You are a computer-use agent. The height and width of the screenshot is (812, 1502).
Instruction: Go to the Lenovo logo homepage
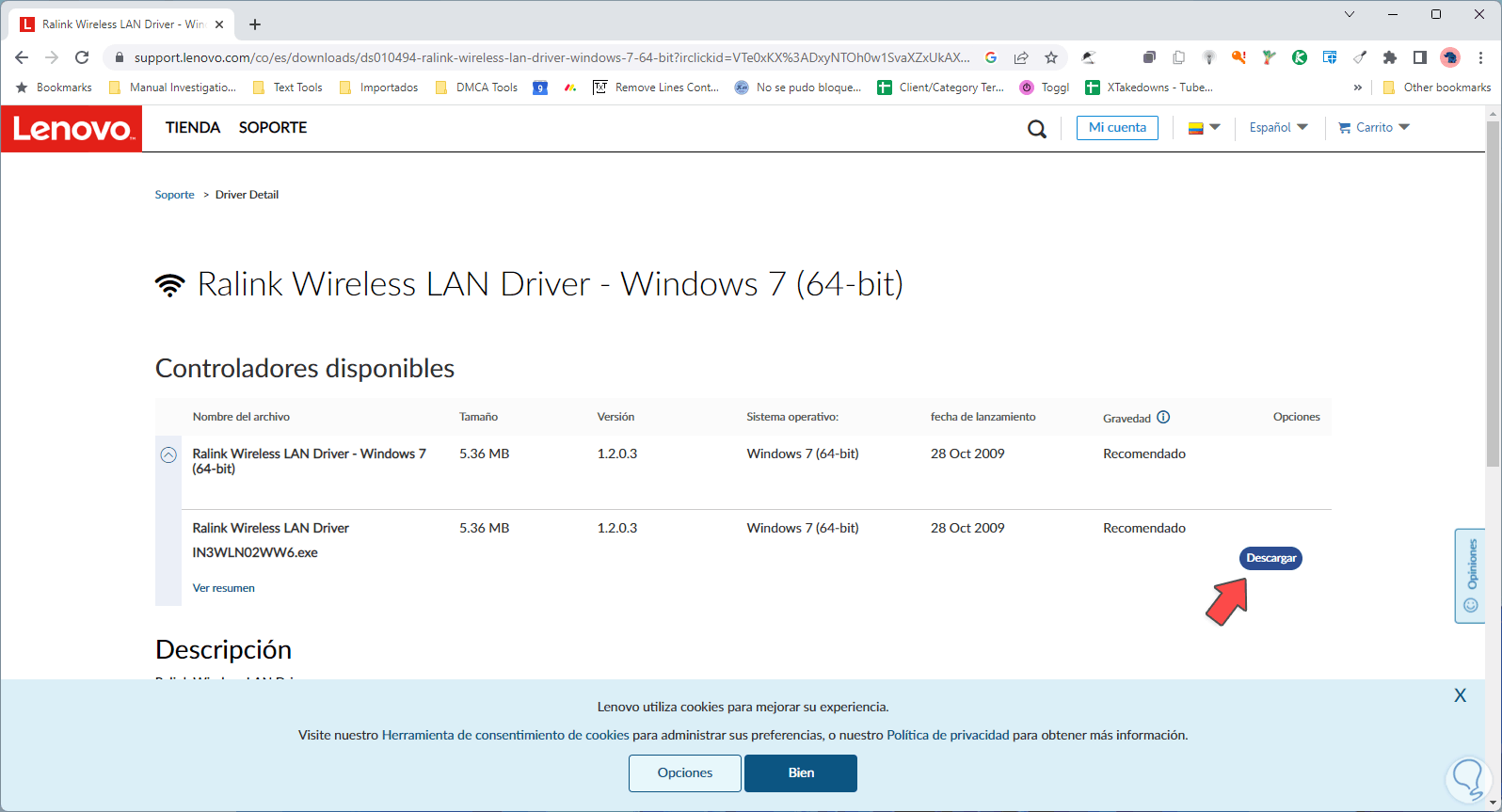click(72, 128)
